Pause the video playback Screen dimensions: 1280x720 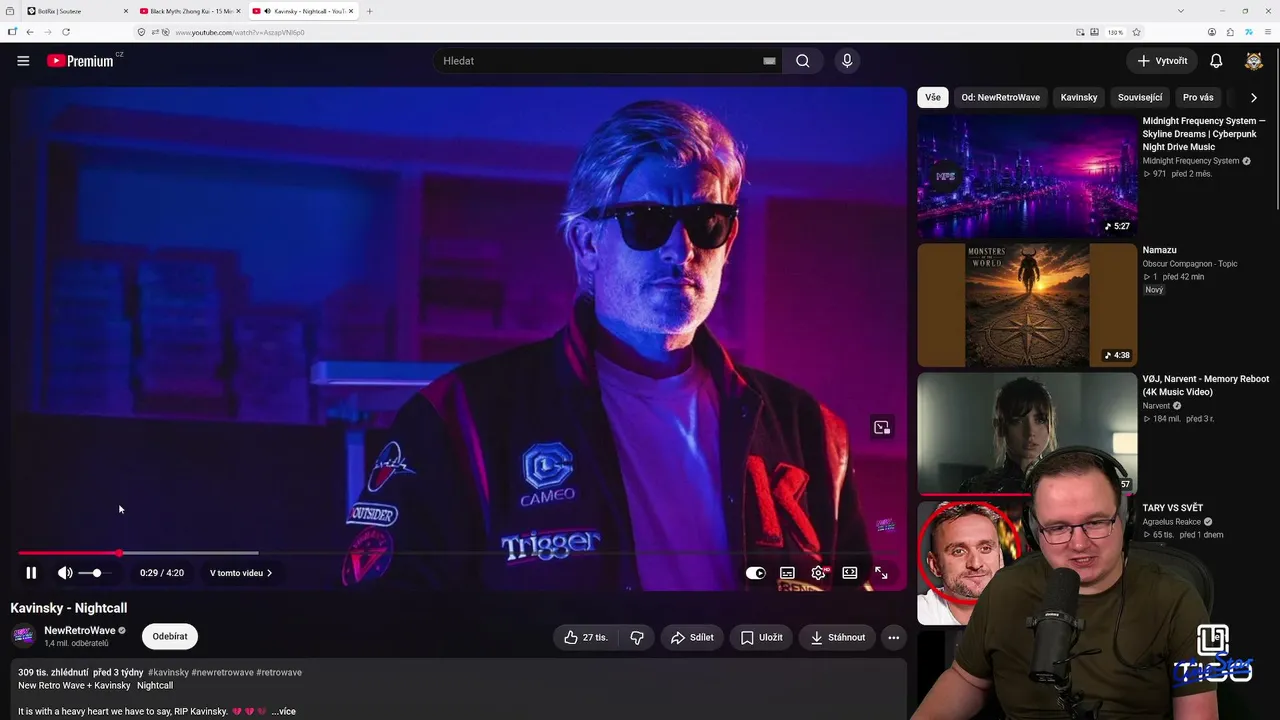coord(31,573)
